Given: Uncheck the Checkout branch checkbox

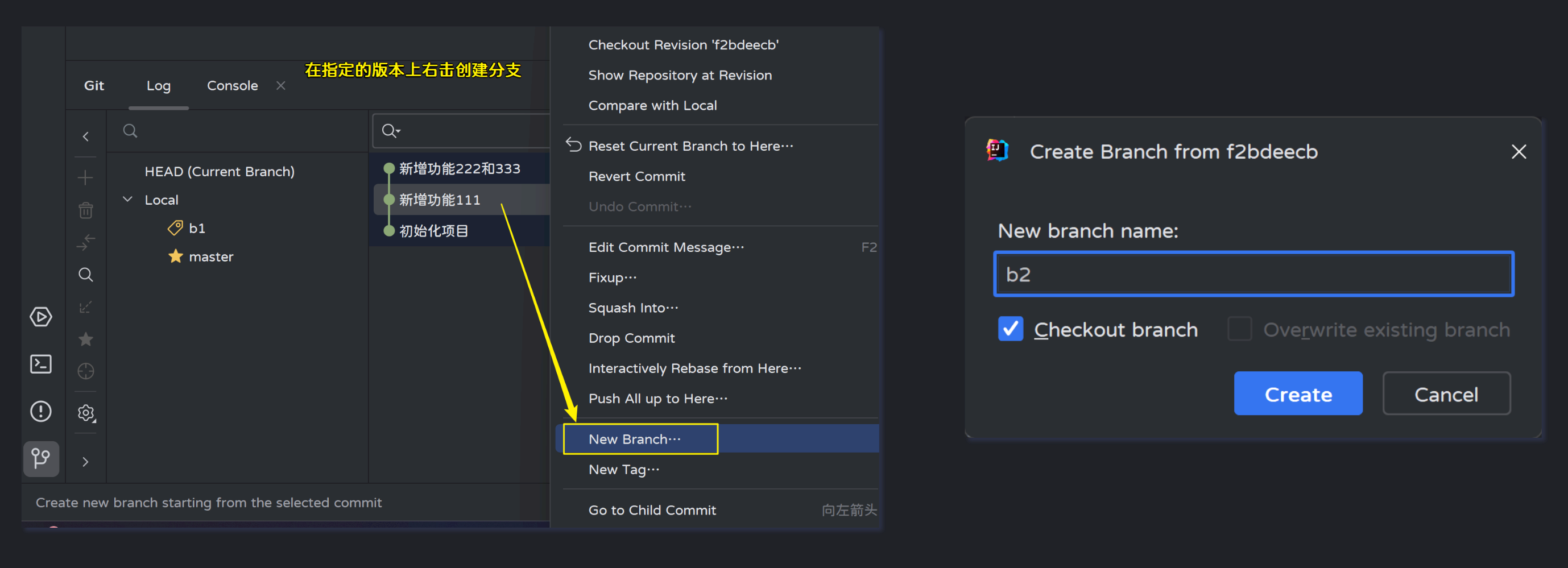Looking at the screenshot, I should pos(1011,329).
